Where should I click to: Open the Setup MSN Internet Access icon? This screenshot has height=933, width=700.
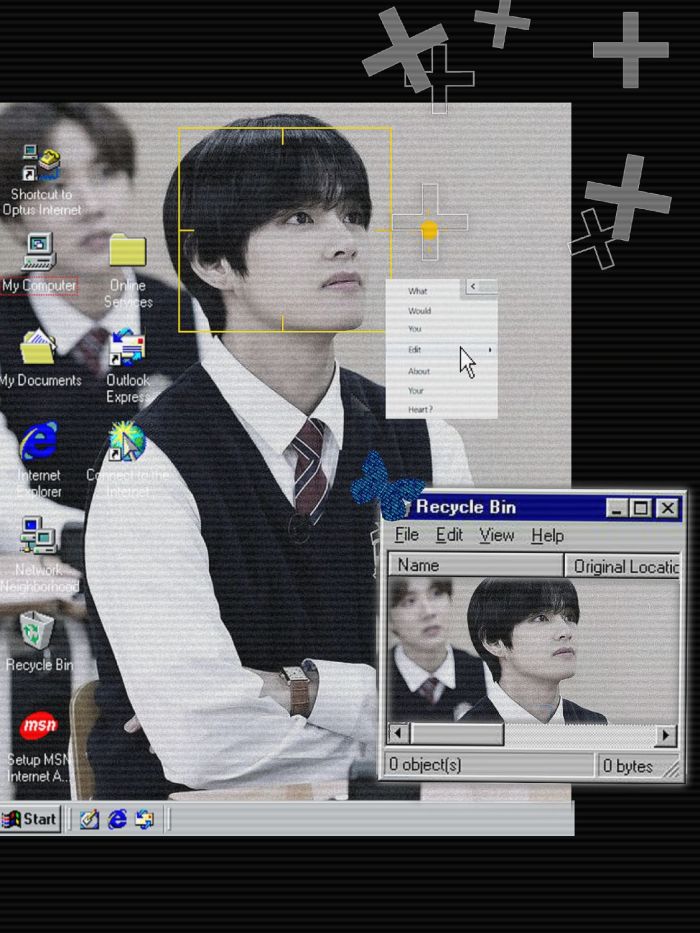pyautogui.click(x=39, y=725)
